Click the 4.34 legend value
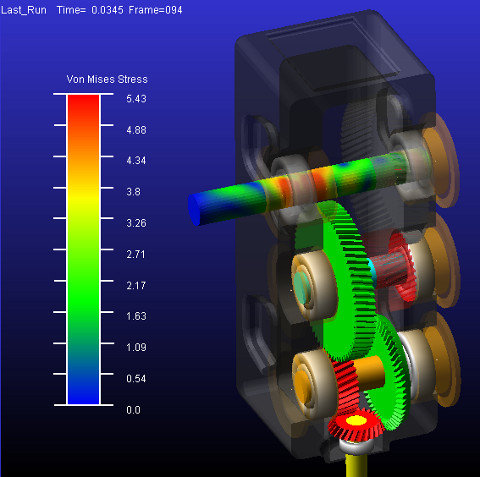480x477 pixels. coord(136,161)
